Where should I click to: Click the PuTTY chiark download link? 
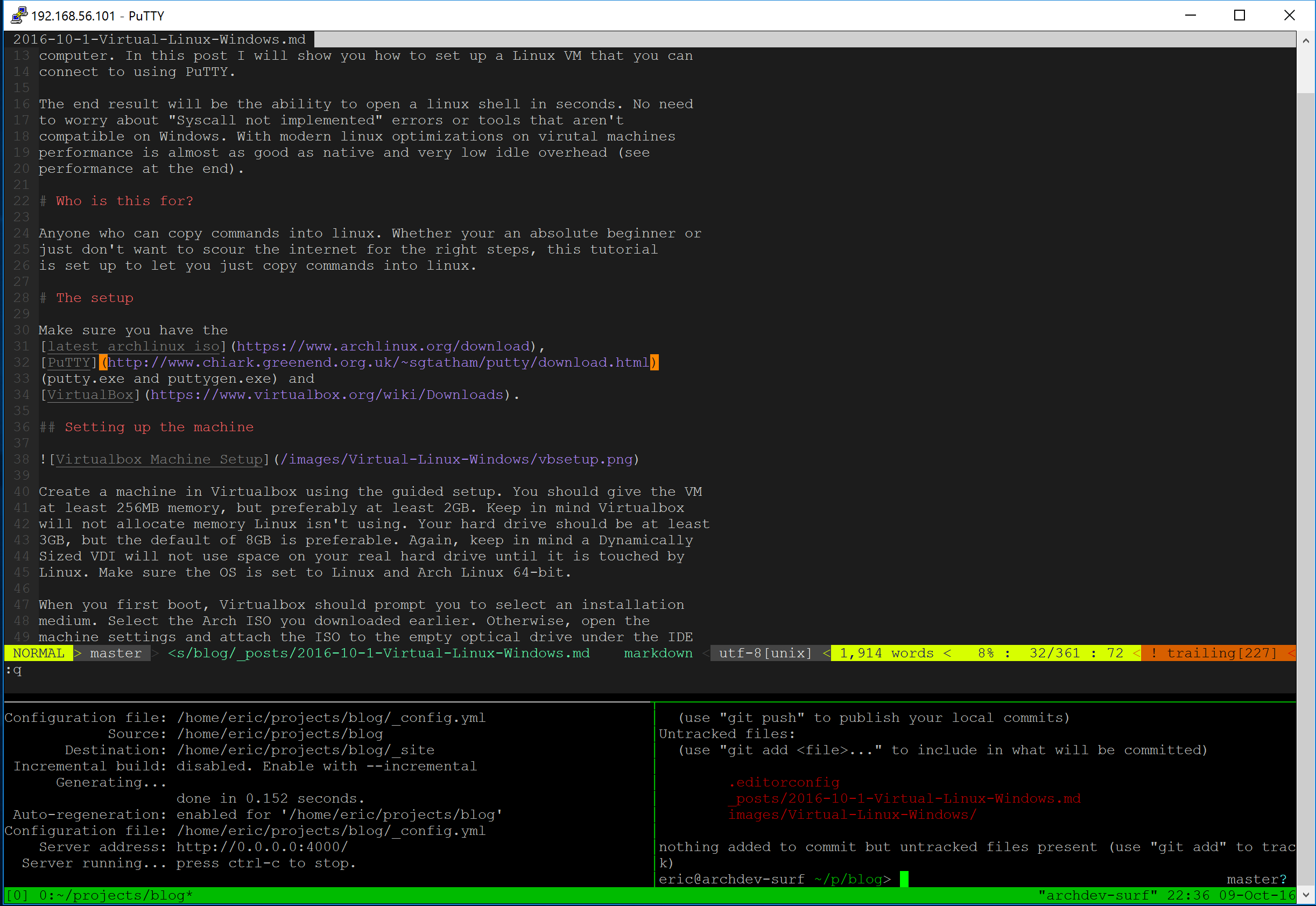378,362
